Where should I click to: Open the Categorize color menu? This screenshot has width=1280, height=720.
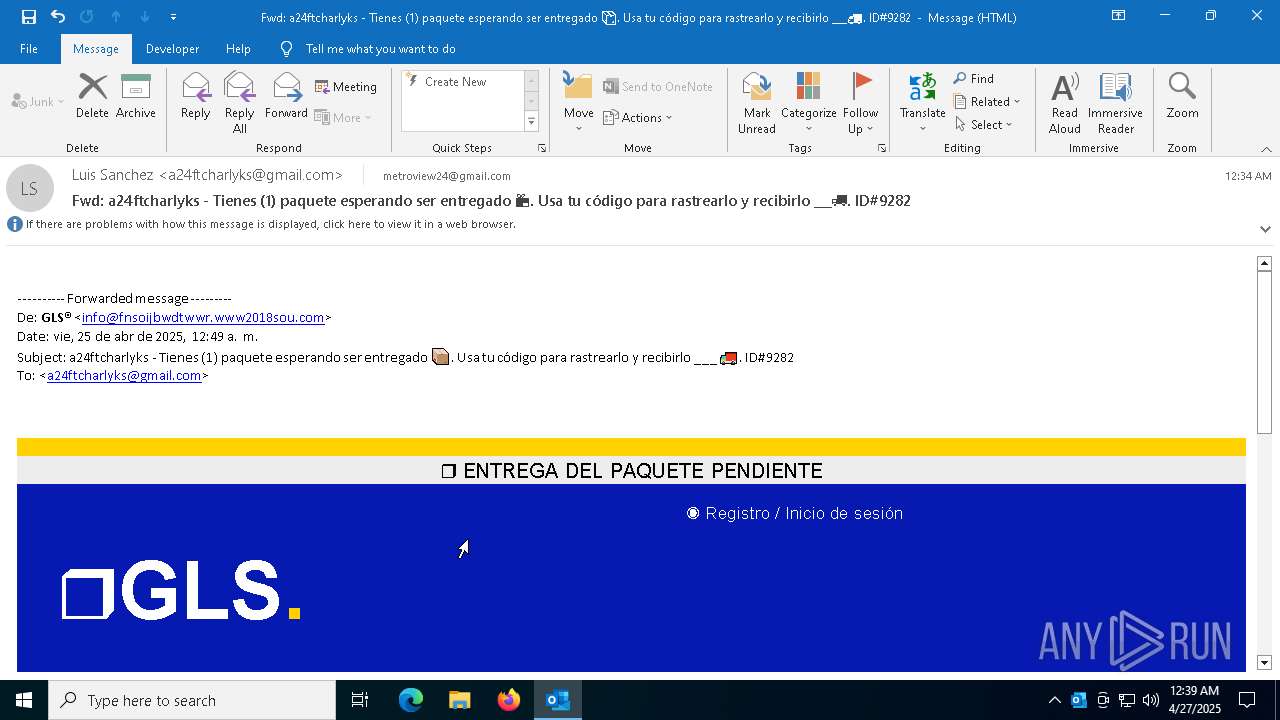point(808,103)
